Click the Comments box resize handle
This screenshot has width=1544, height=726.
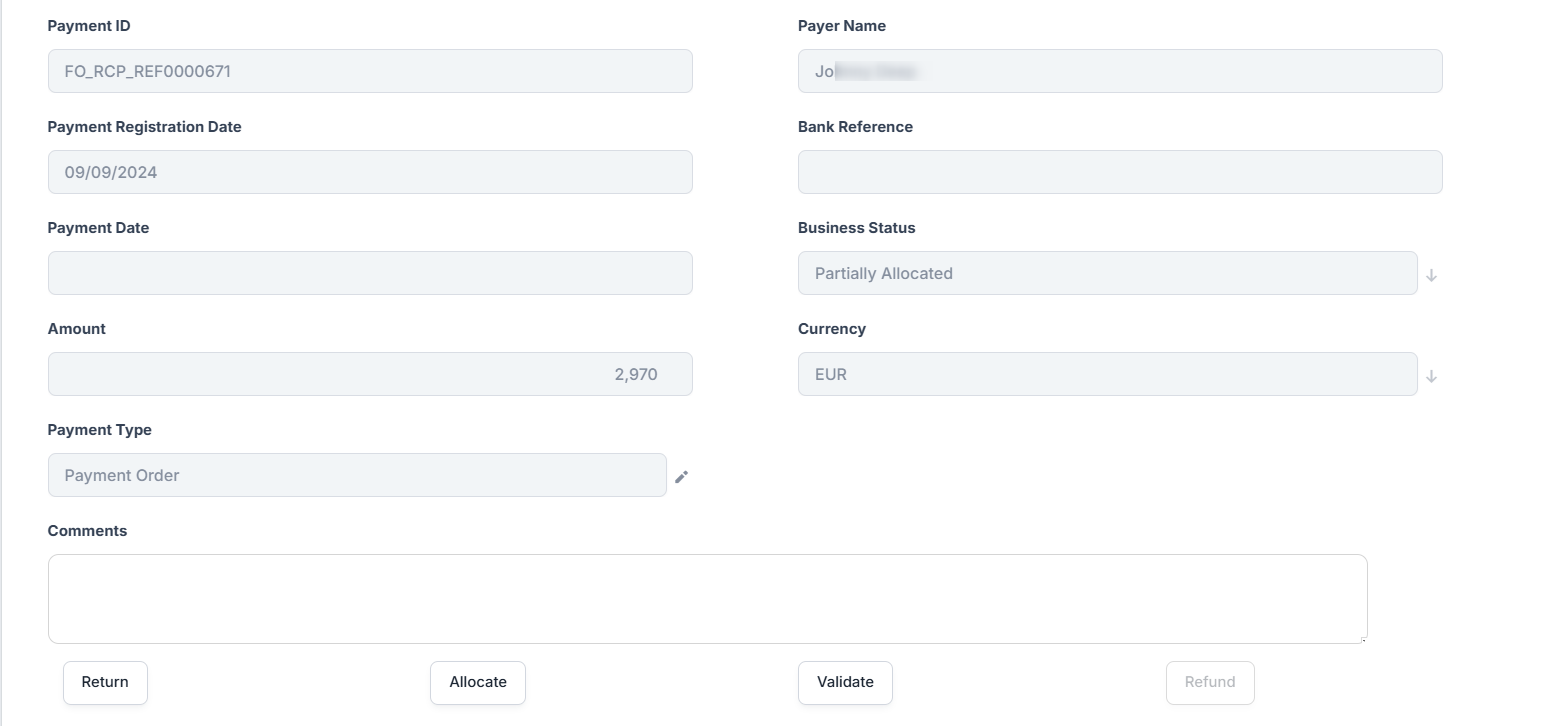click(x=1363, y=638)
